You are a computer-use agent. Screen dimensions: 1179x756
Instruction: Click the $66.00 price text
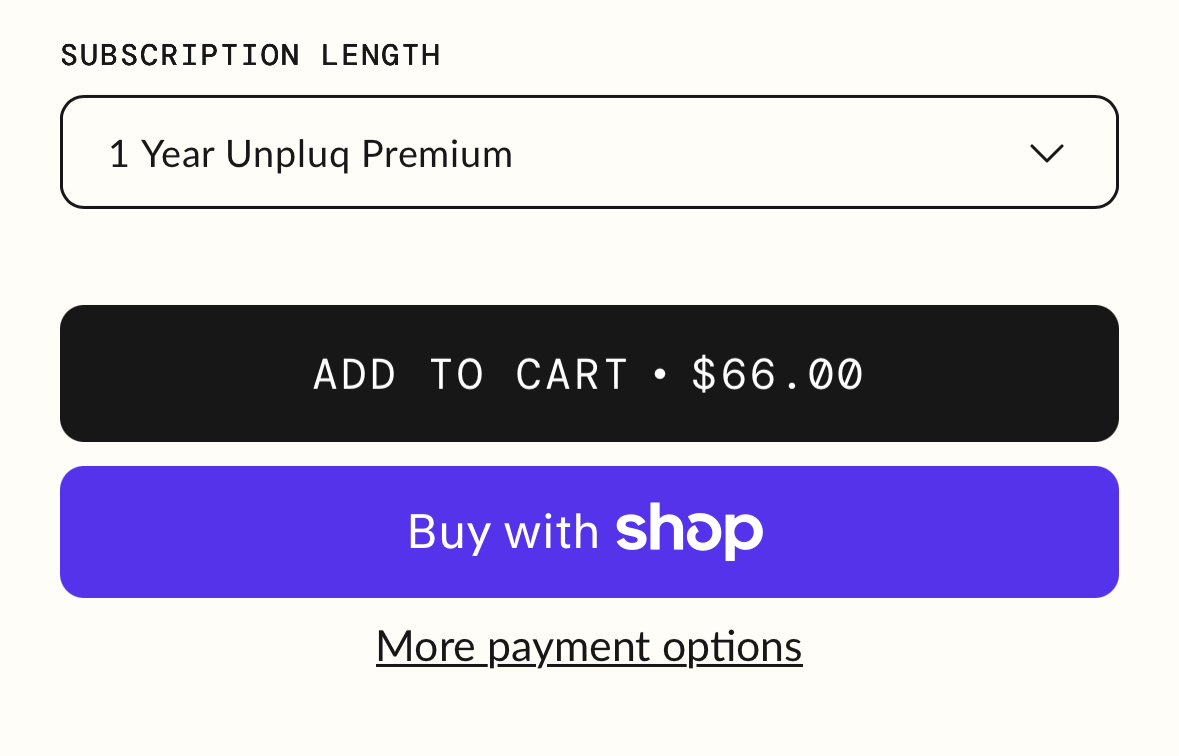[x=777, y=373]
